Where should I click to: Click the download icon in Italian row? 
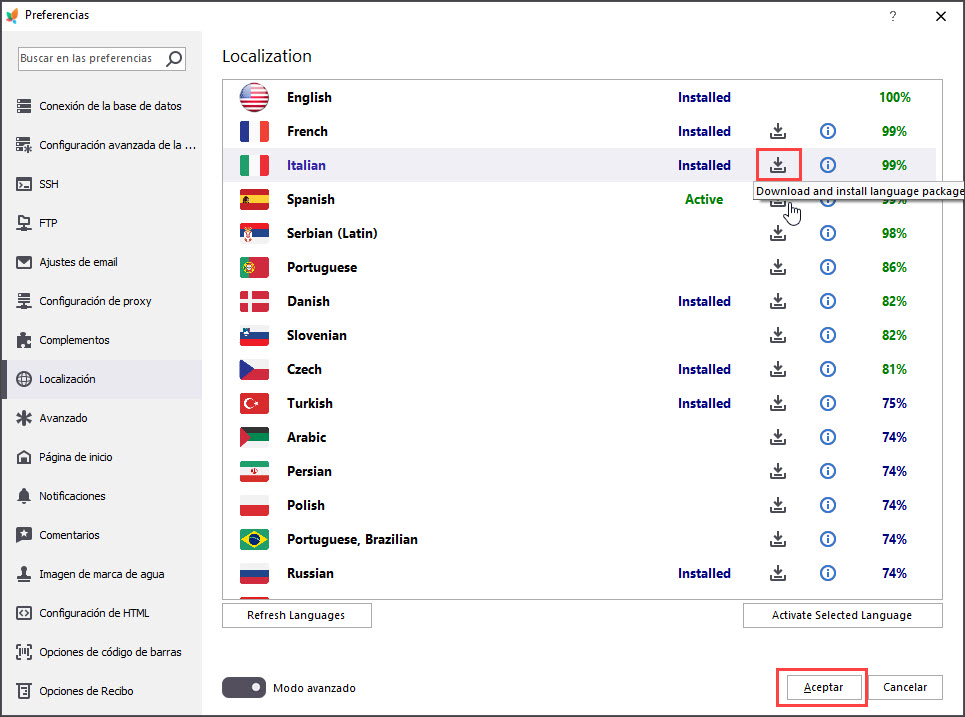click(778, 165)
